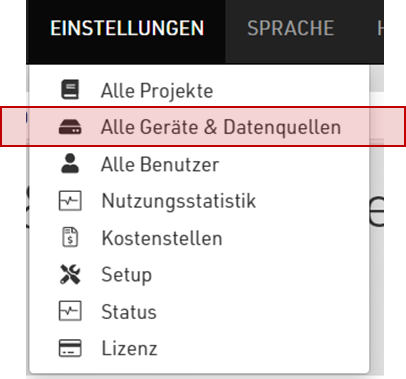Image resolution: width=406 pixels, height=379 pixels.
Task: Click the dollar document icon beside Kostenstellen
Action: [x=70, y=237]
